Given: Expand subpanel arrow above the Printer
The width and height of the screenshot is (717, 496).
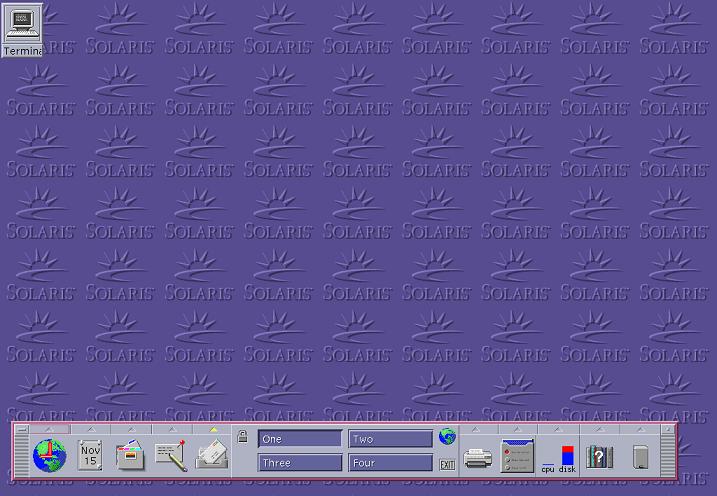Looking at the screenshot, I should tap(476, 429).
